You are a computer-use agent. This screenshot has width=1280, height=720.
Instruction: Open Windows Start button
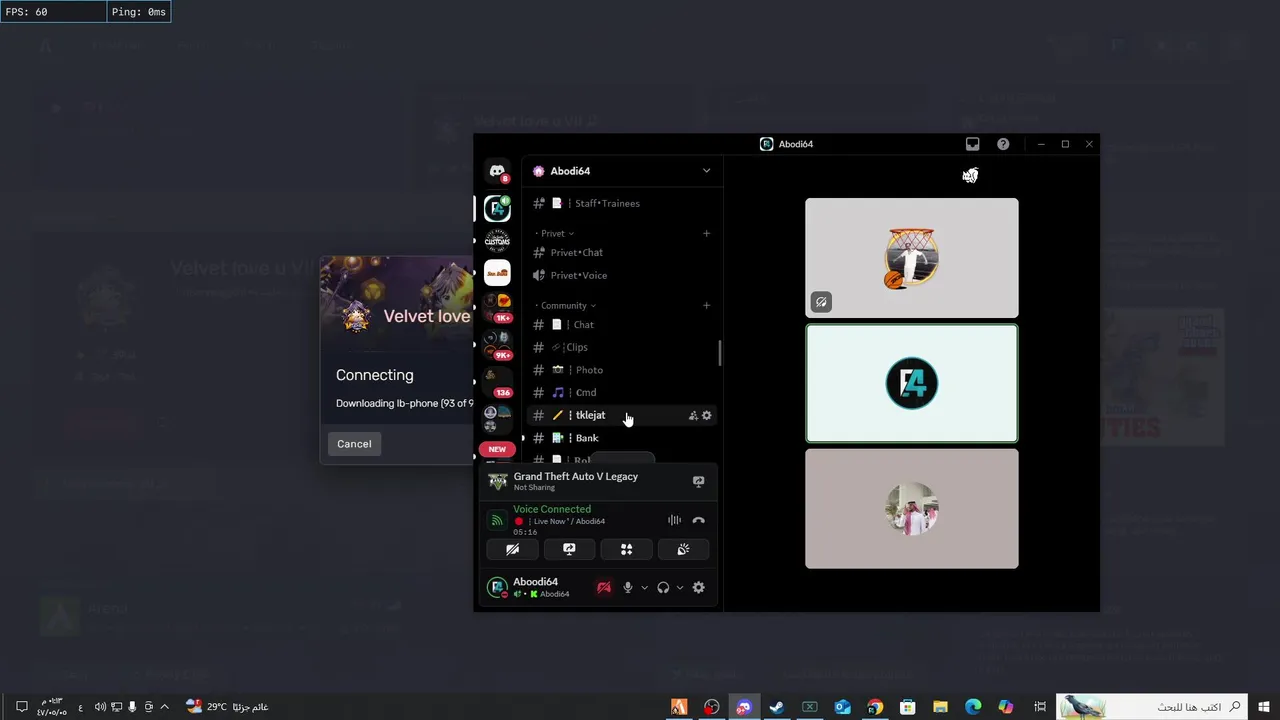click(1264, 707)
